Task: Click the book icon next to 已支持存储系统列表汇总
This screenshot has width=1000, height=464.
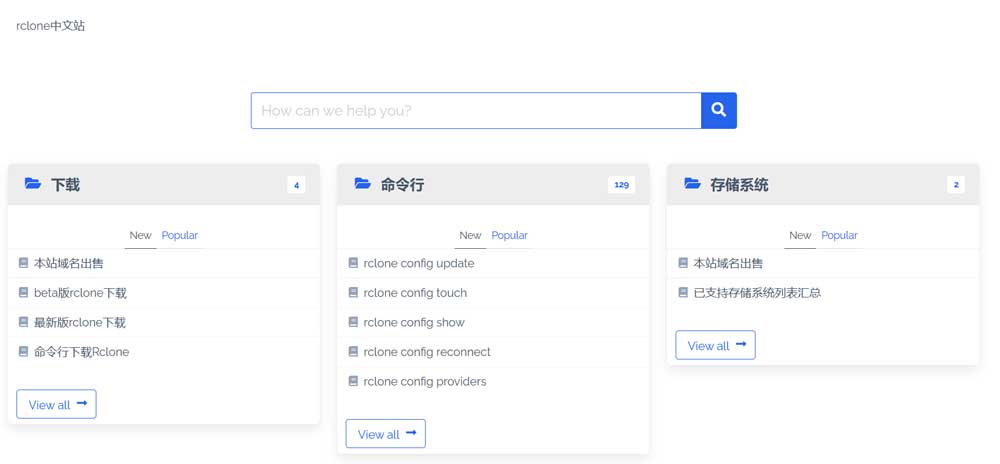Action: pyautogui.click(x=683, y=293)
